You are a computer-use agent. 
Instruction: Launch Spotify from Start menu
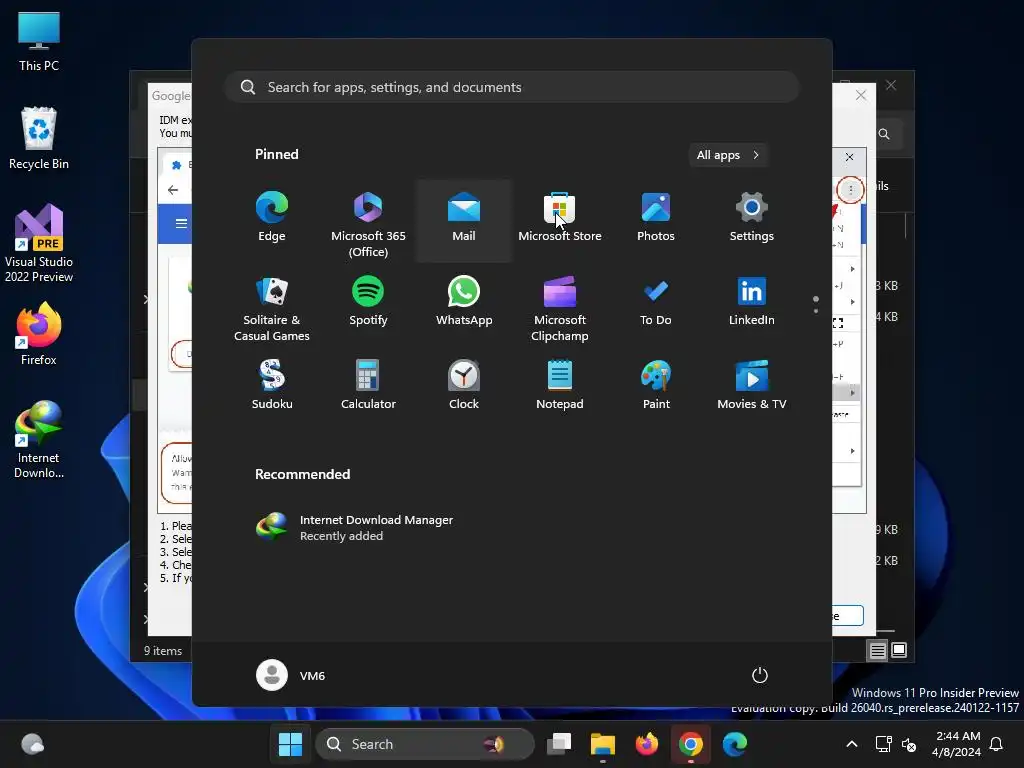pos(368,302)
